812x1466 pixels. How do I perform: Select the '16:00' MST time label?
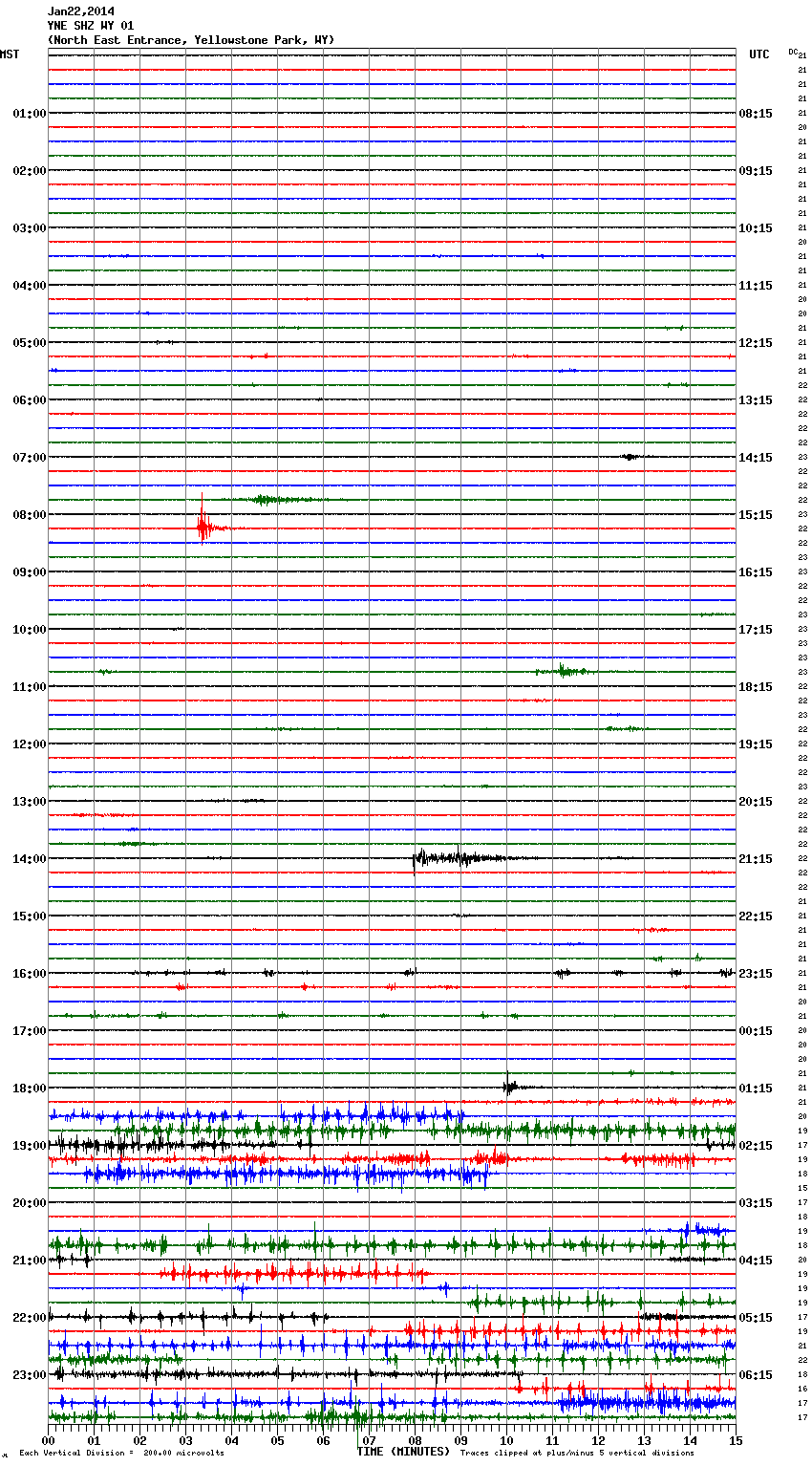(30, 974)
